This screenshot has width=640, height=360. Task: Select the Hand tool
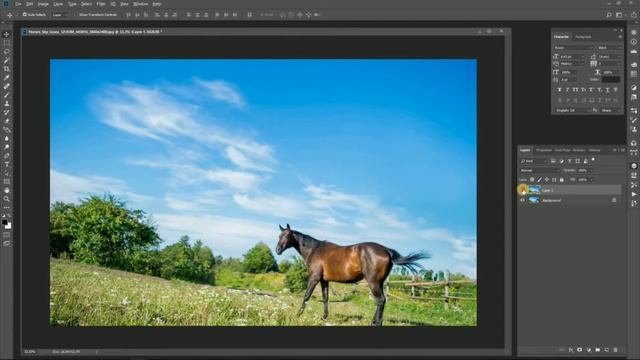point(7,190)
